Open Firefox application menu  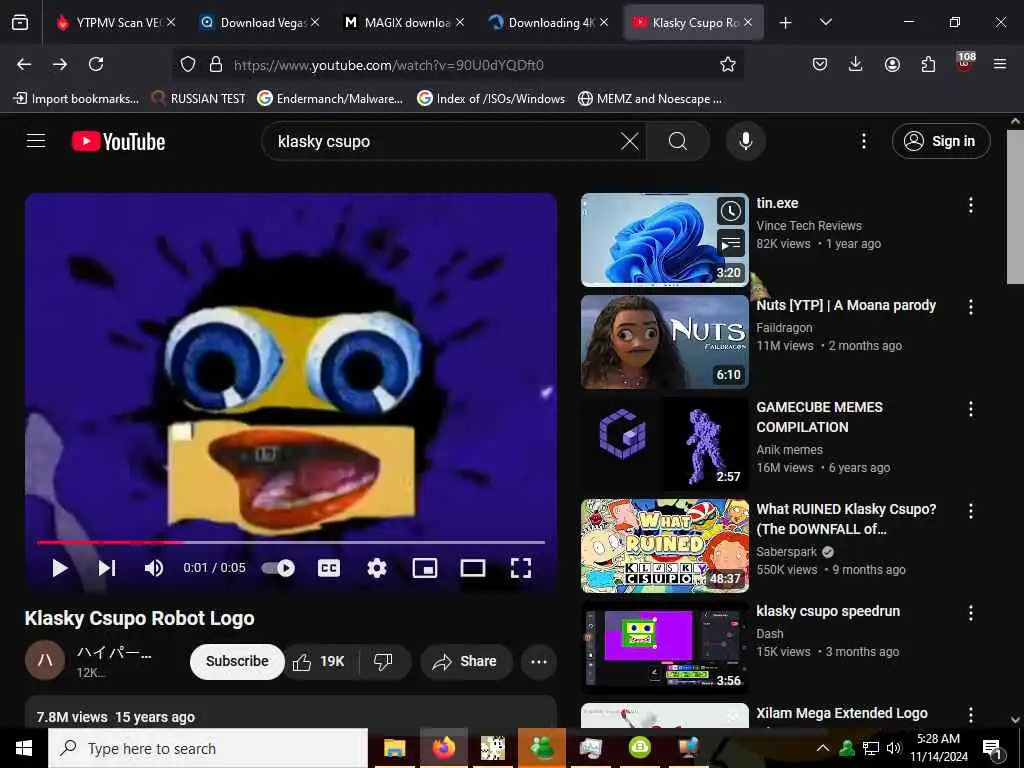point(999,64)
